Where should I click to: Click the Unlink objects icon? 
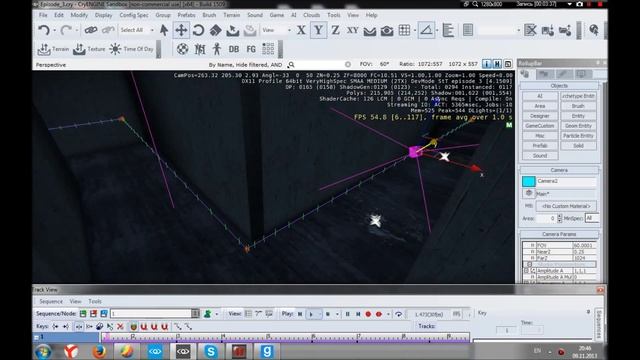tap(108, 30)
